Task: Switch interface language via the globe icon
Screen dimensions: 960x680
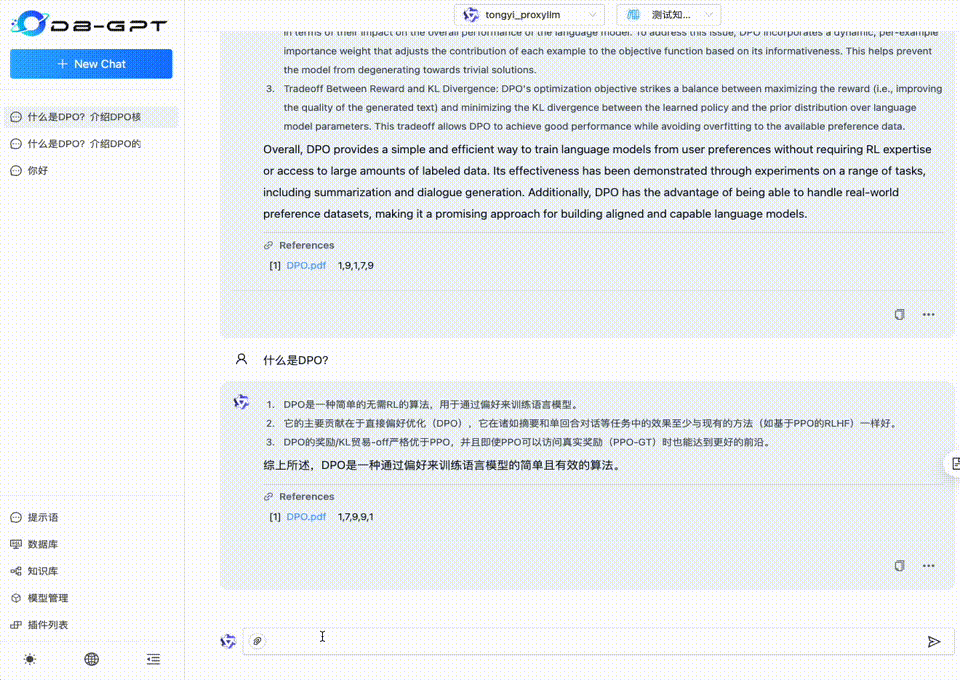Action: pyautogui.click(x=91, y=659)
